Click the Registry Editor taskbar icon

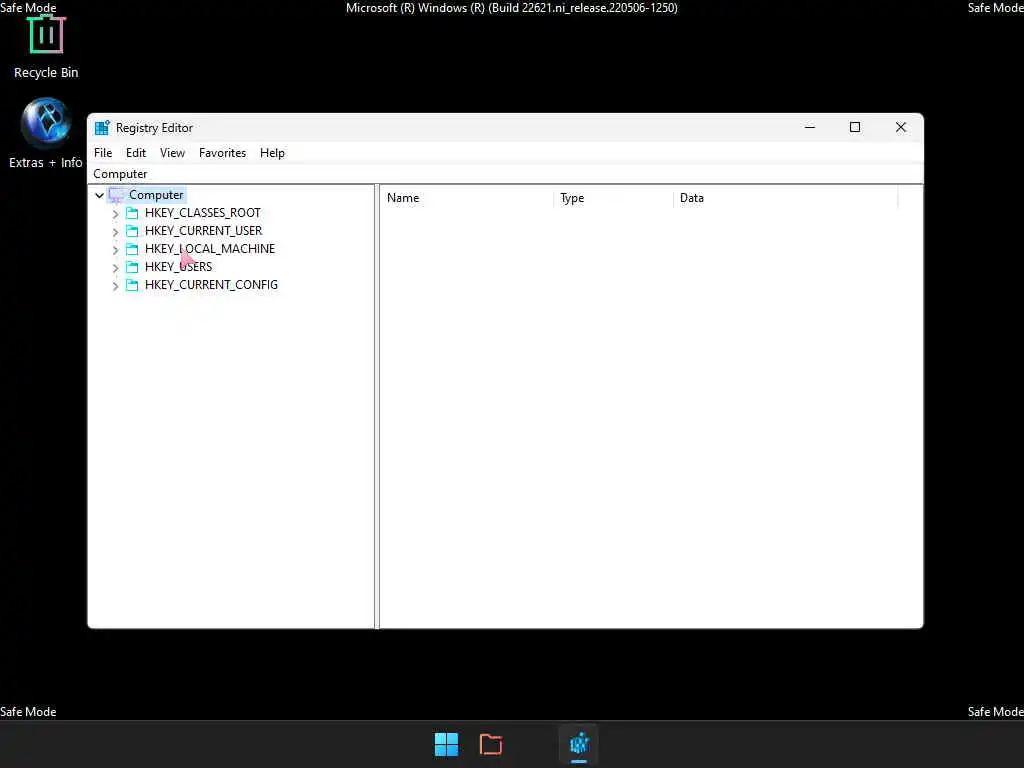click(x=579, y=744)
